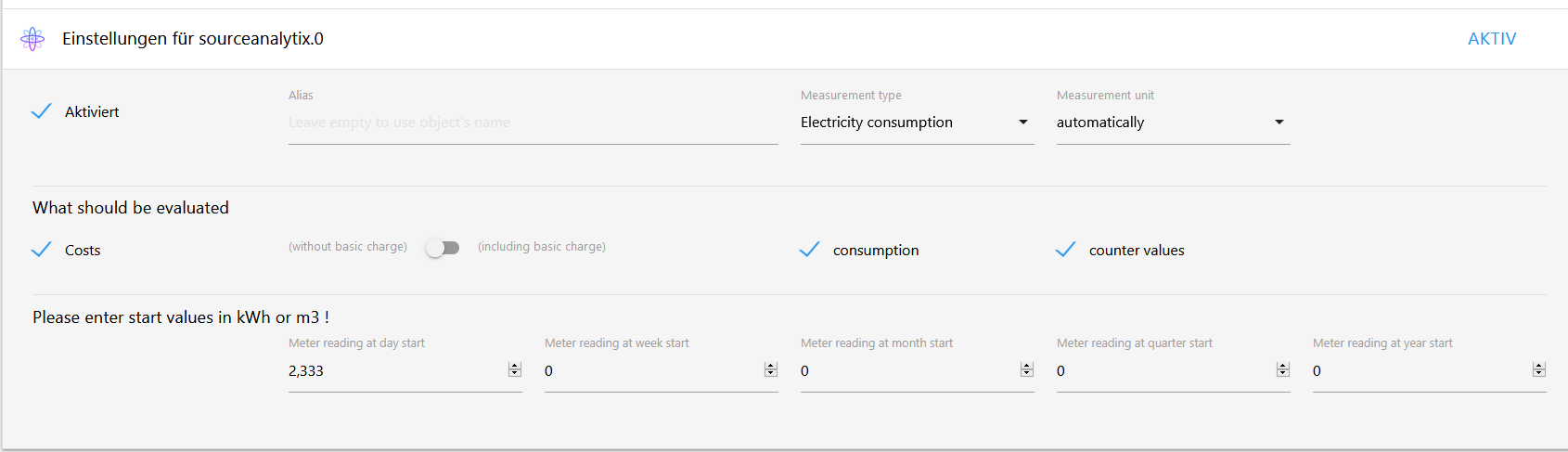Toggle the including basic charge switch
The image size is (1568, 452).
pyautogui.click(x=443, y=248)
